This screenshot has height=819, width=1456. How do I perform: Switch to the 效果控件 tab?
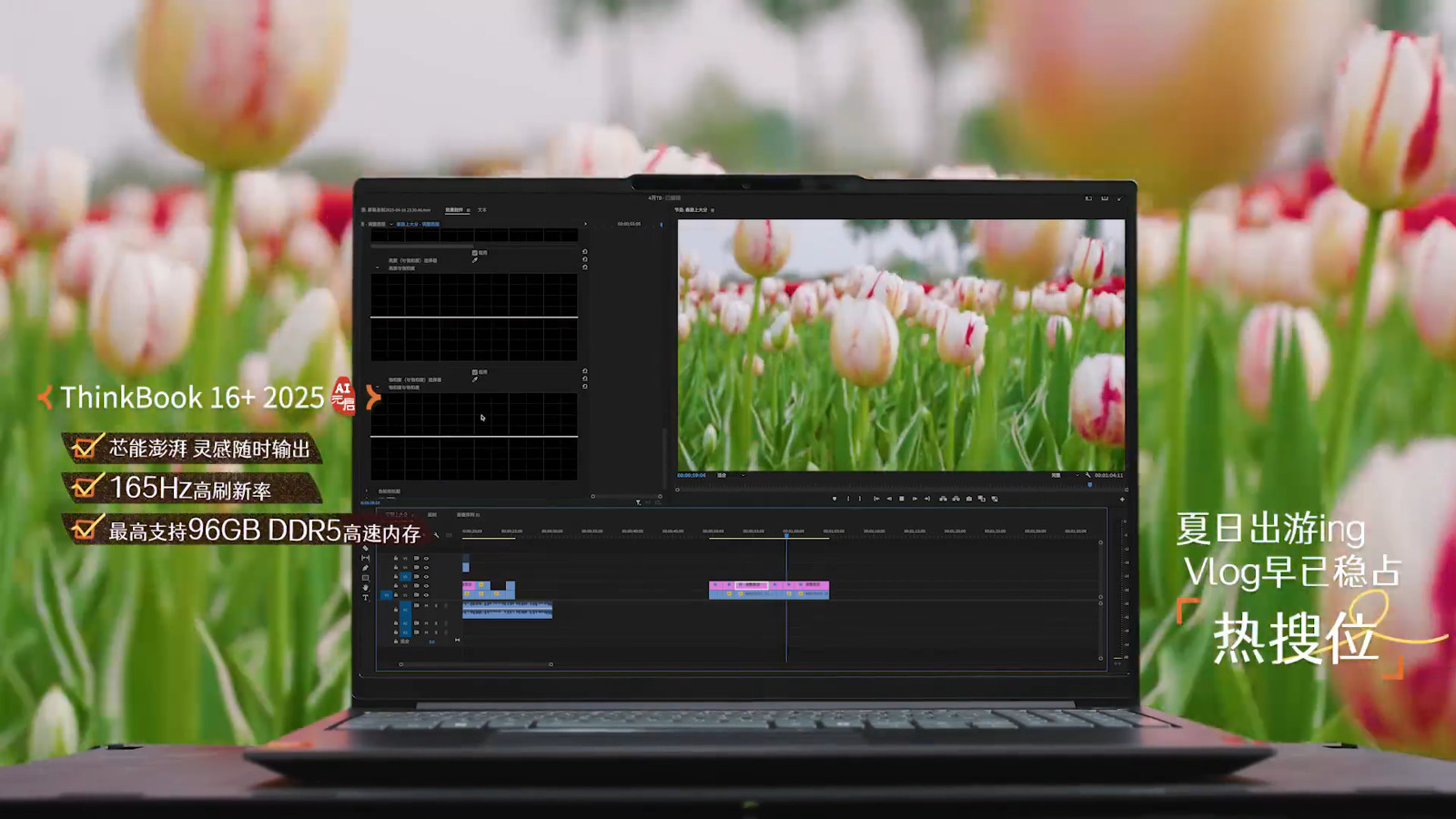(x=454, y=210)
